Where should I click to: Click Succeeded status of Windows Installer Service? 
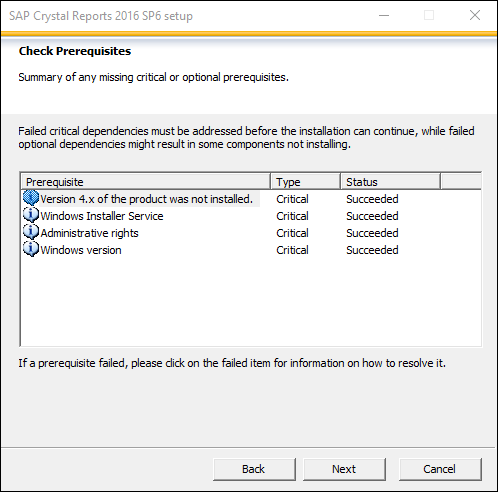click(x=372, y=216)
